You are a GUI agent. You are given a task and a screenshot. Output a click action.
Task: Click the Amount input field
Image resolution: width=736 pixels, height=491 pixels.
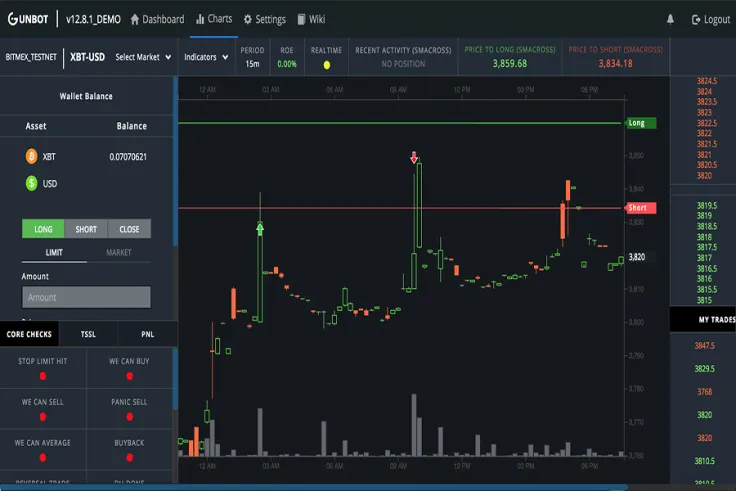coord(86,297)
